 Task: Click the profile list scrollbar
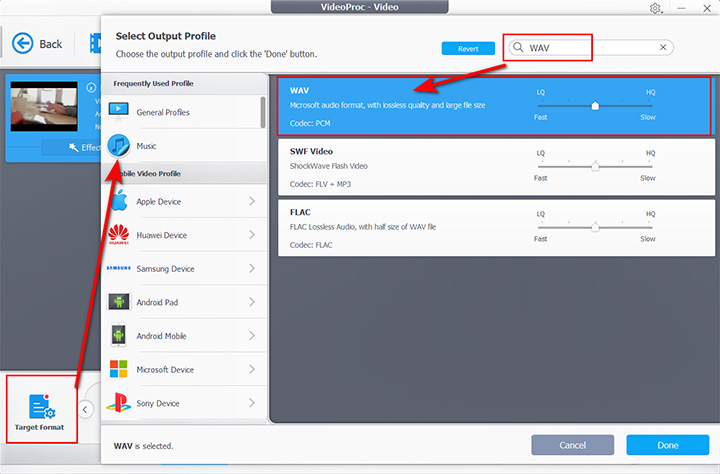263,112
